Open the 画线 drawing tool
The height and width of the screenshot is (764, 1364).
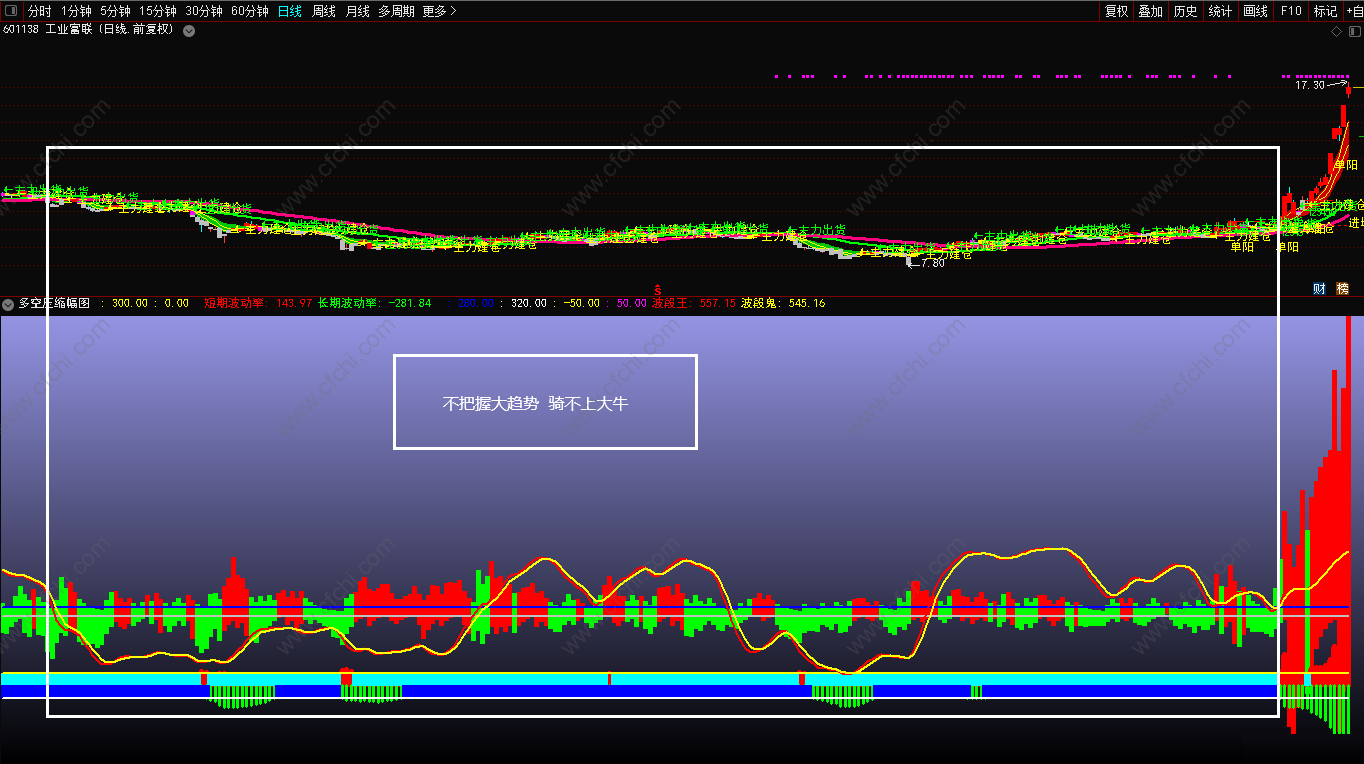point(1255,11)
